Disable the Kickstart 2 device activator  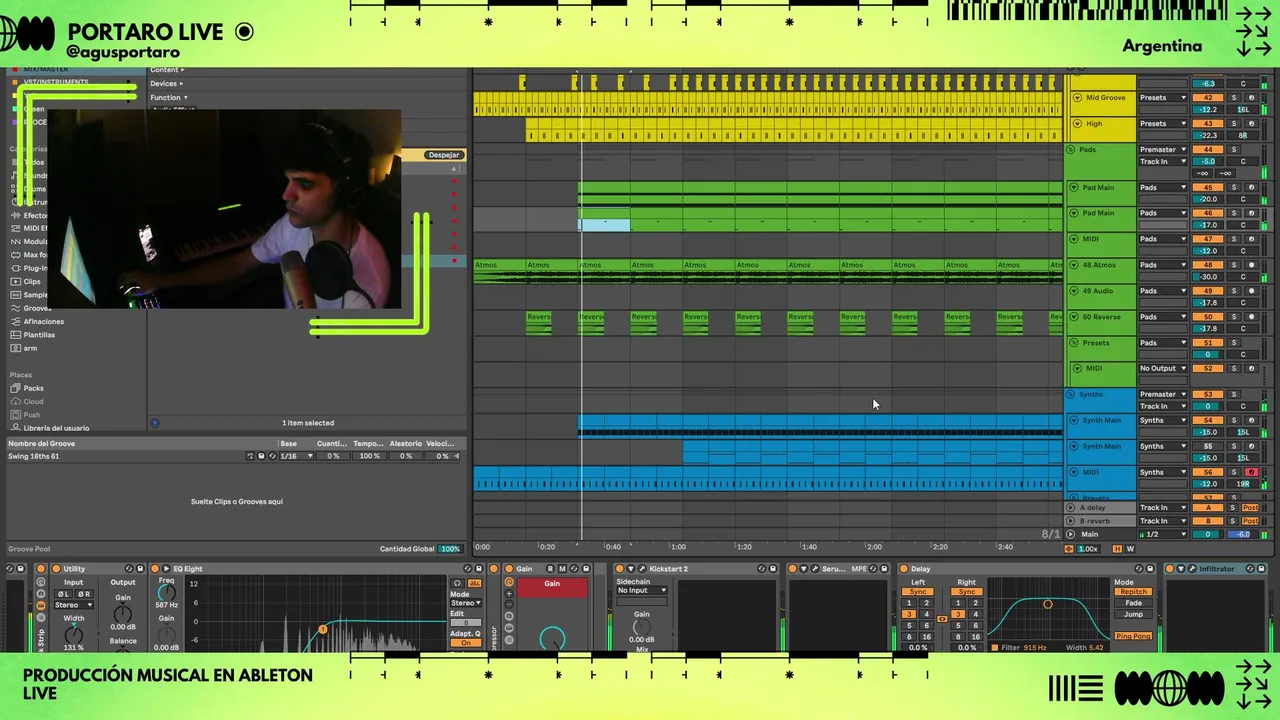pyautogui.click(x=620, y=568)
